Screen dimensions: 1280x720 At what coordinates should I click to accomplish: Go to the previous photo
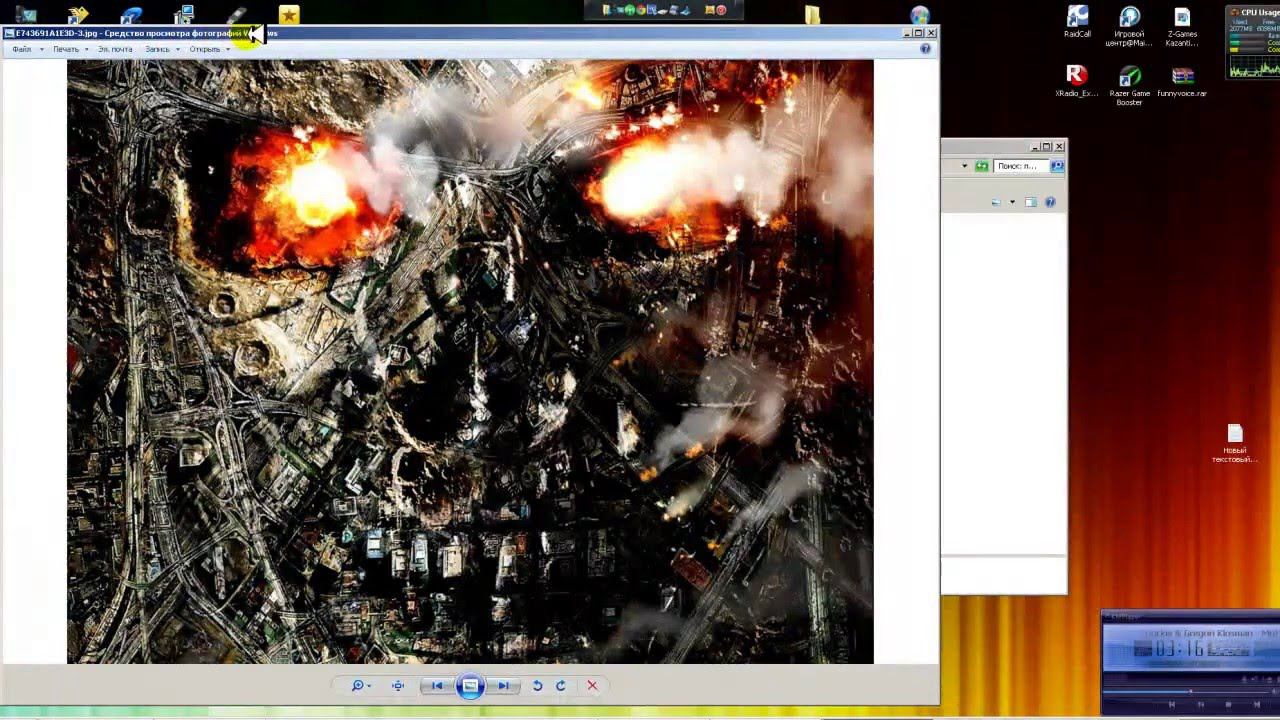tap(437, 685)
